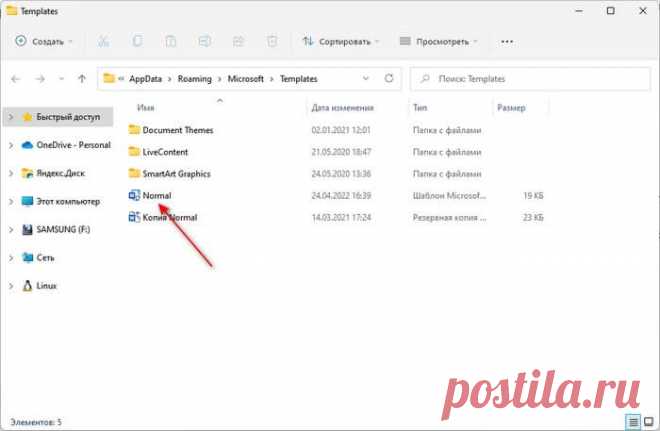Open the Создать (New) menu
Screen dimensions: 660x431
pyautogui.click(x=44, y=41)
